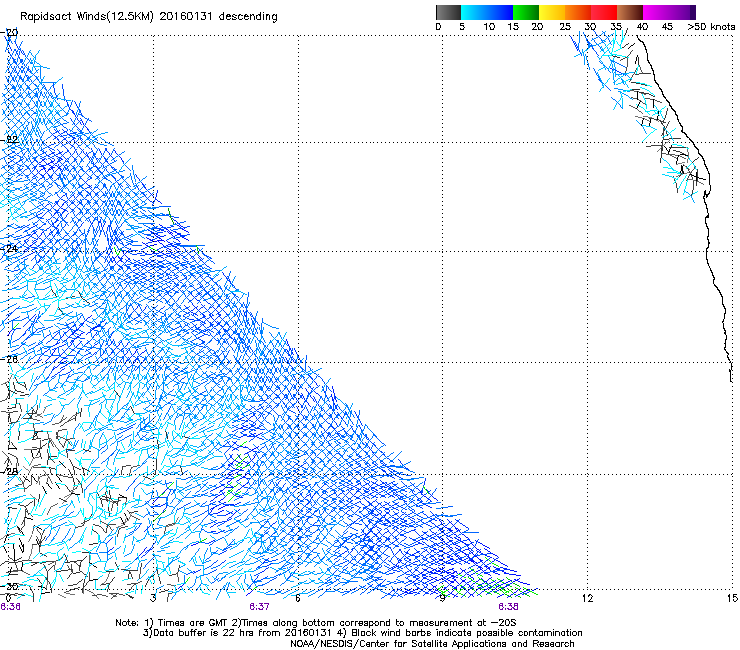This screenshot has width=740, height=650.
Task: Click the note about black wind barbs contamination
Action: [460, 633]
